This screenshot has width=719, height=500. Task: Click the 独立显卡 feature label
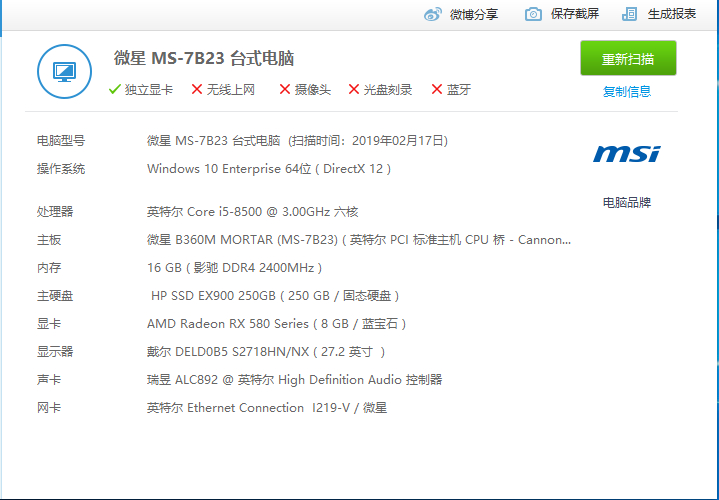point(149,89)
